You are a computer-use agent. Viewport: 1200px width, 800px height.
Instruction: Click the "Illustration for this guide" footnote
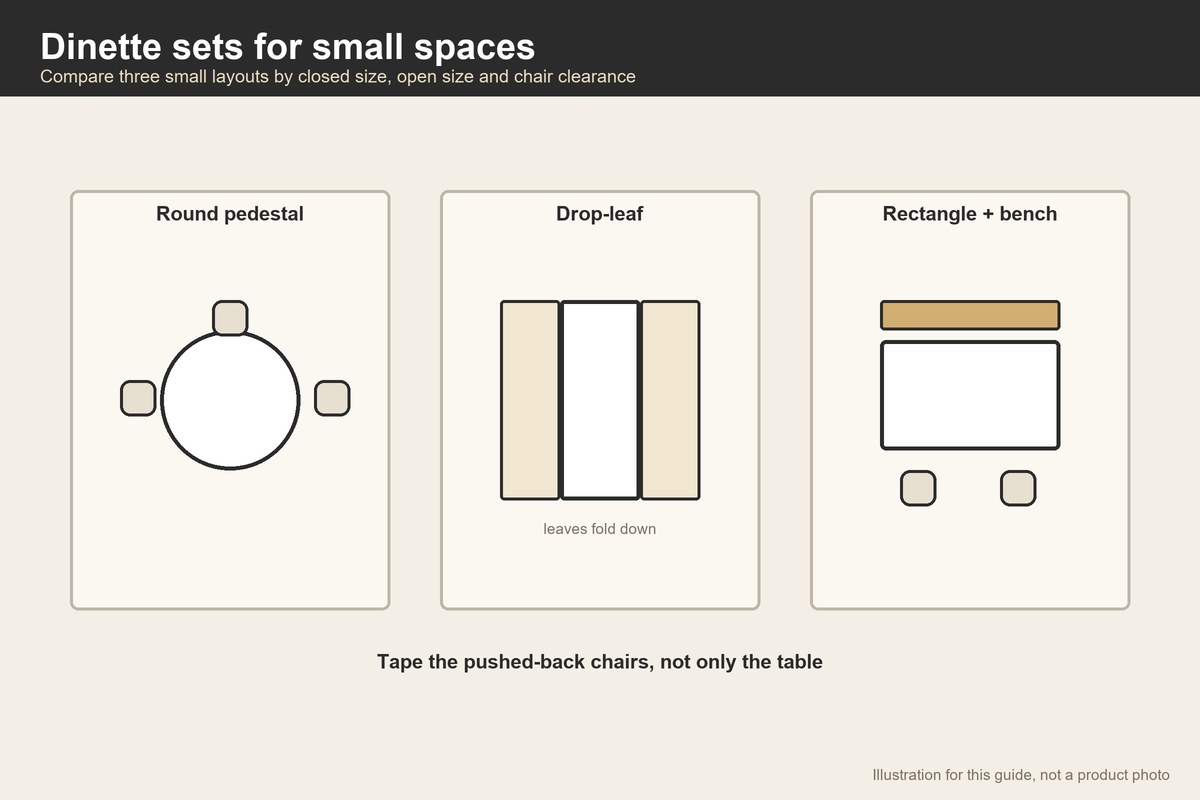1021,775
